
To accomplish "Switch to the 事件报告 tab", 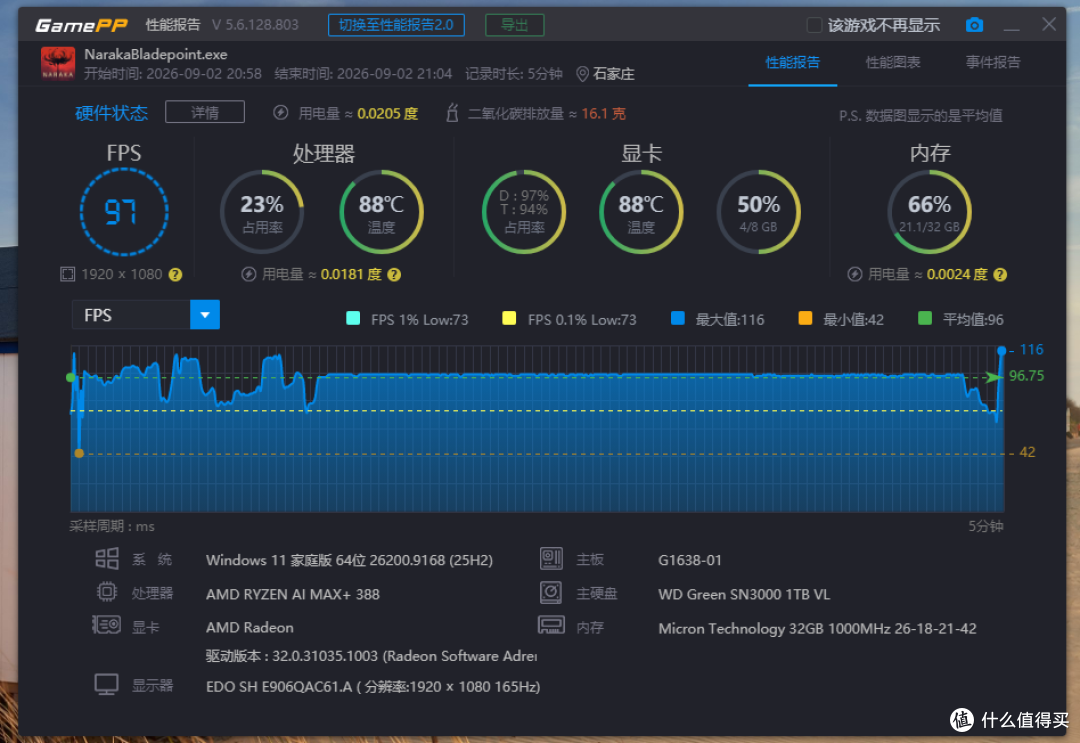I will (993, 63).
